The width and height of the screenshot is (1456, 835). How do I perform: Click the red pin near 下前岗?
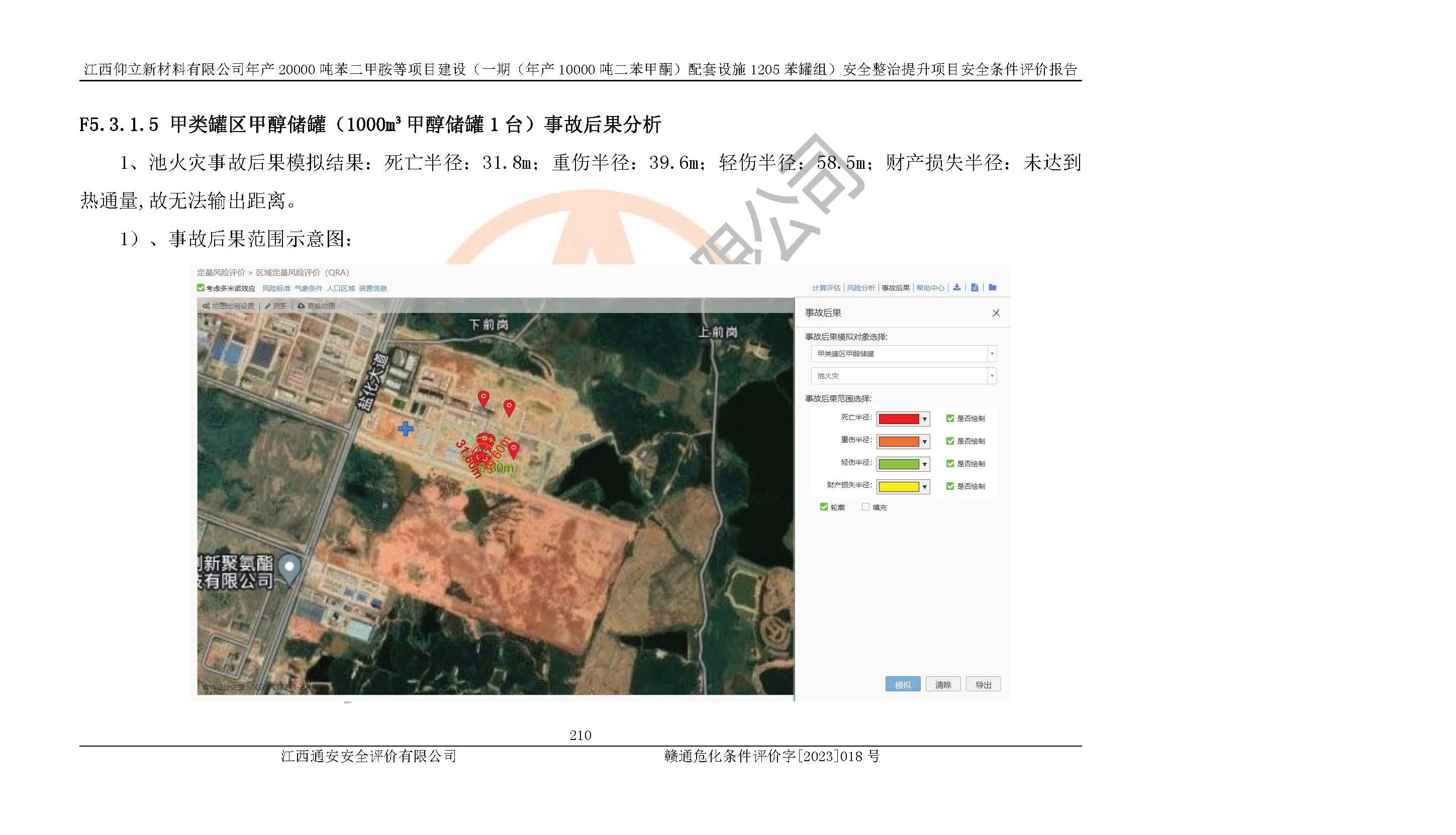483,398
